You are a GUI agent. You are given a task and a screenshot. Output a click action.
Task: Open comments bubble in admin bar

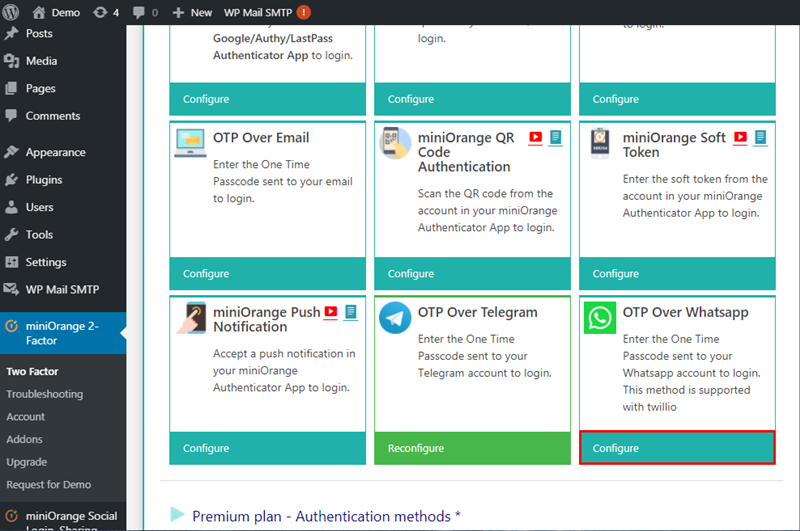(x=145, y=12)
